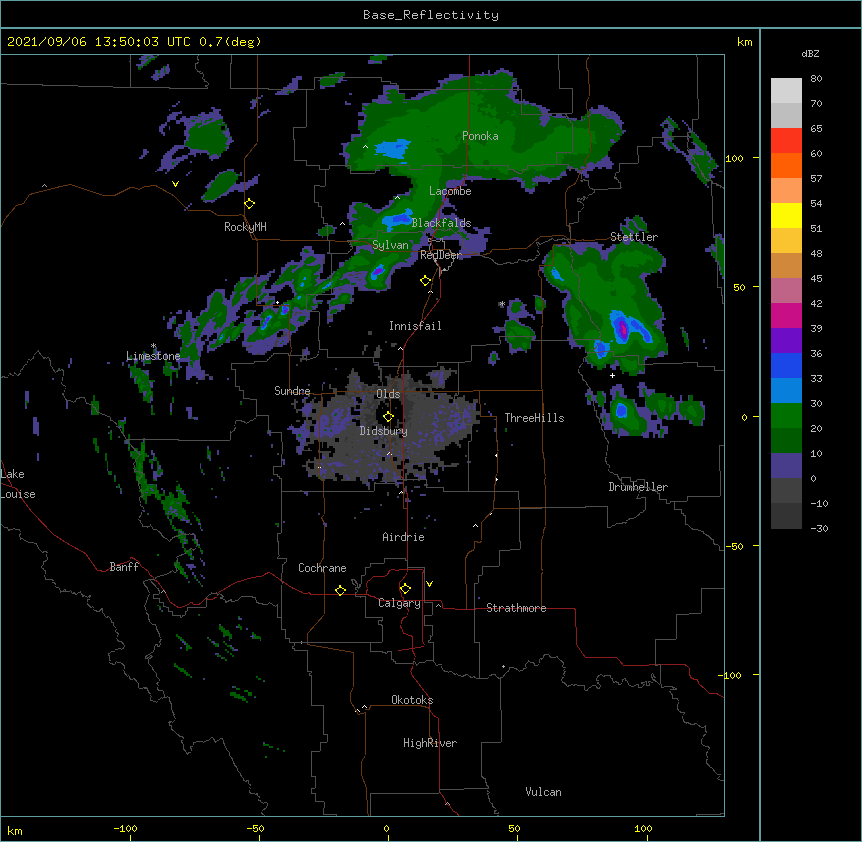Click the white asterisk above Limestone
862x842 pixels.
(x=153, y=346)
